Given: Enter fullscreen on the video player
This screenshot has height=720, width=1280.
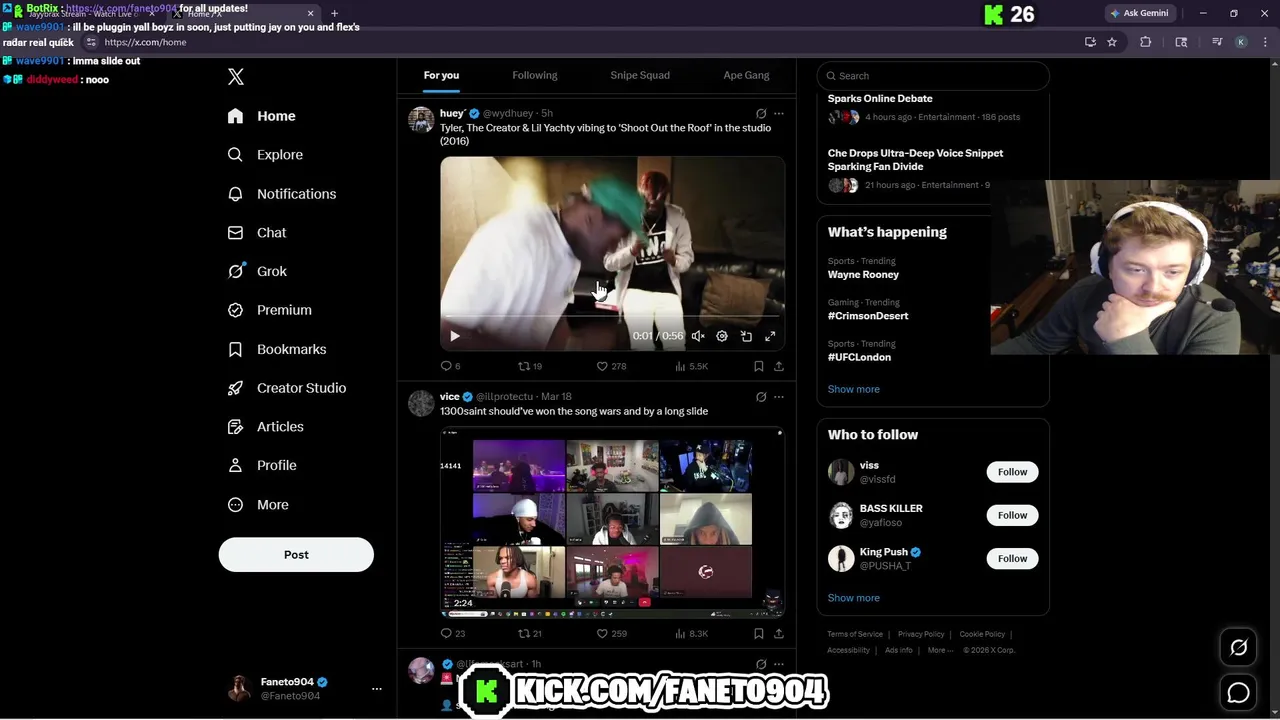Looking at the screenshot, I should [770, 336].
